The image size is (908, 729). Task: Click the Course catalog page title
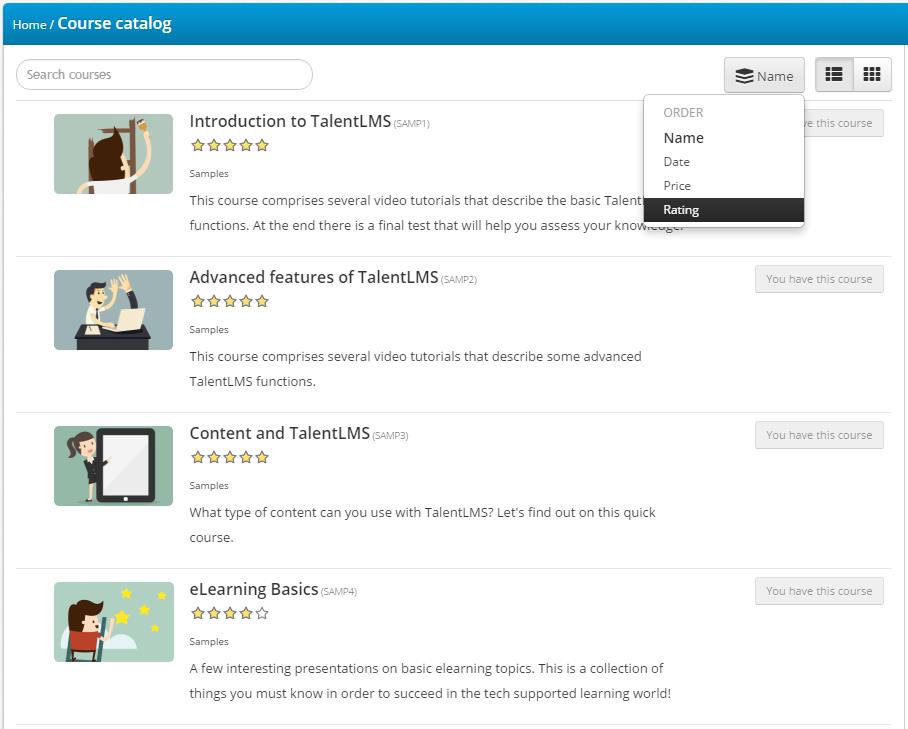pos(115,24)
